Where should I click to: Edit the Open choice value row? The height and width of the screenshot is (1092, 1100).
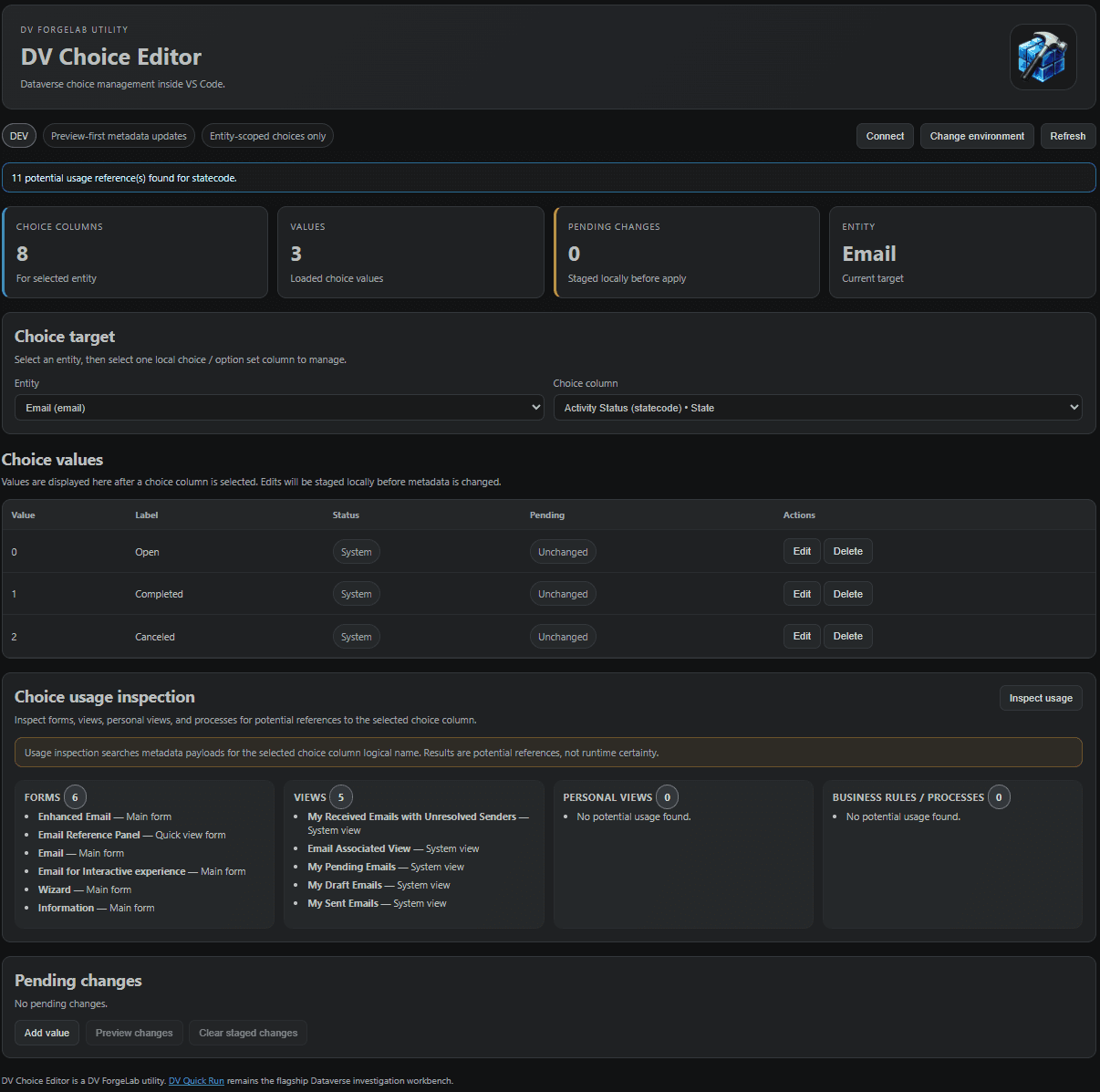pos(802,551)
